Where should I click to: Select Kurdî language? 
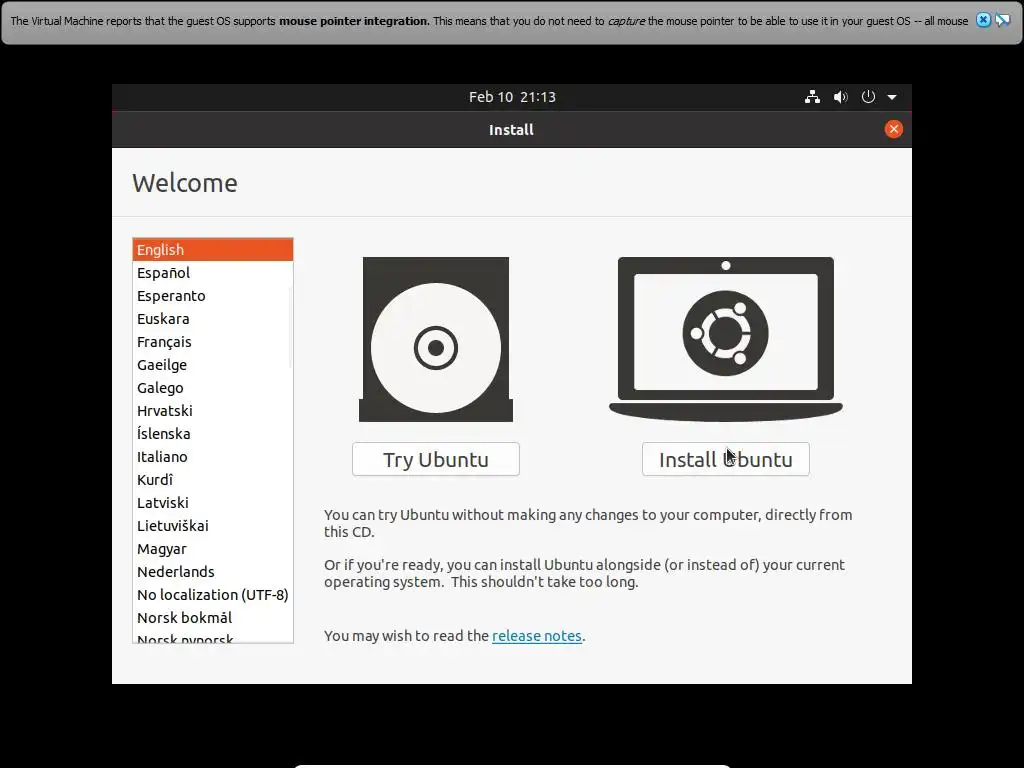[x=213, y=479]
